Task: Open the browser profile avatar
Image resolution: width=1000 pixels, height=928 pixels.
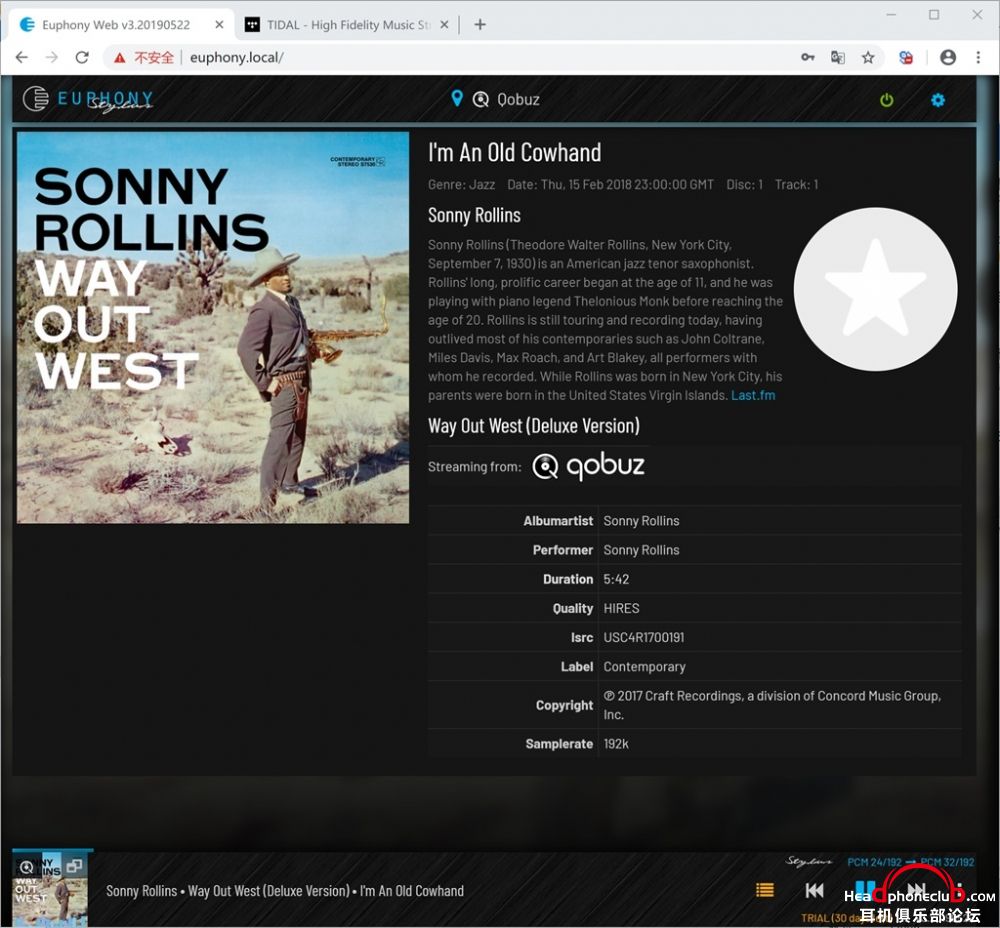Action: (x=948, y=57)
